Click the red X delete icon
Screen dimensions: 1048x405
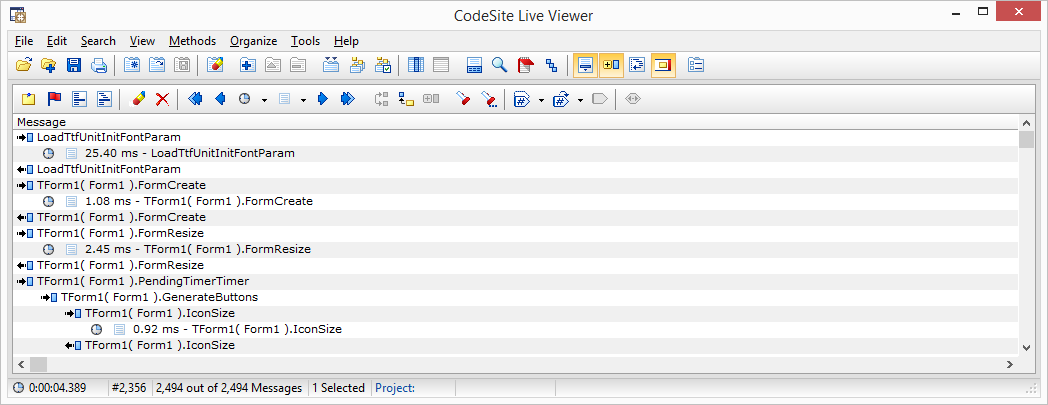[x=162, y=99]
